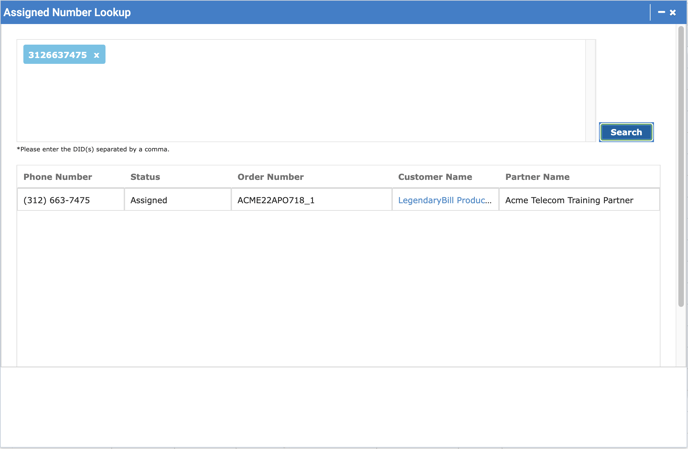
Task: Click the Assigned Number Lookup title bar
Action: (300, 12)
